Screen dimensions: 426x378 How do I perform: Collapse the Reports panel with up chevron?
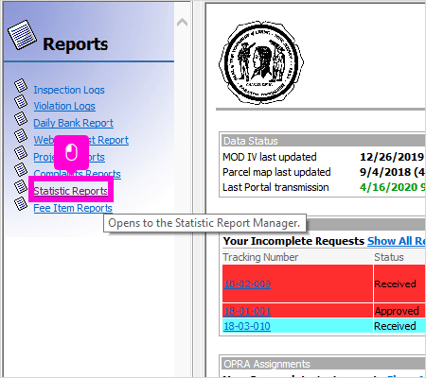coord(182,23)
